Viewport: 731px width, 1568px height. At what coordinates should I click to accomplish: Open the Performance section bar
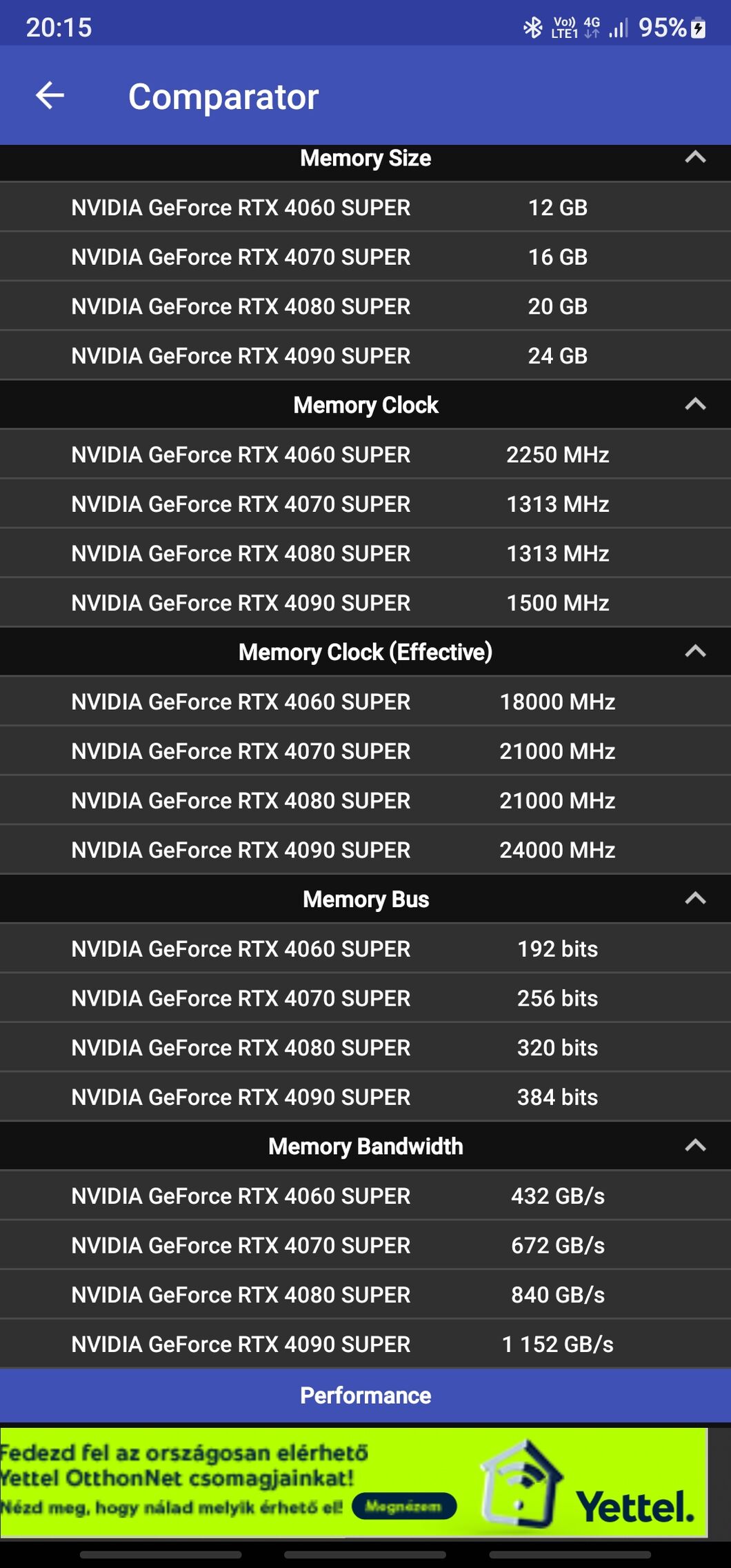[x=365, y=1396]
